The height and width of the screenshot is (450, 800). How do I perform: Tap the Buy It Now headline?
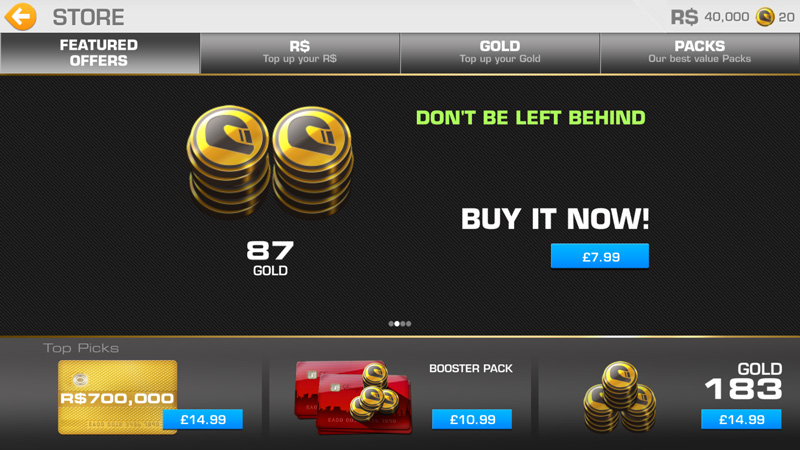555,219
